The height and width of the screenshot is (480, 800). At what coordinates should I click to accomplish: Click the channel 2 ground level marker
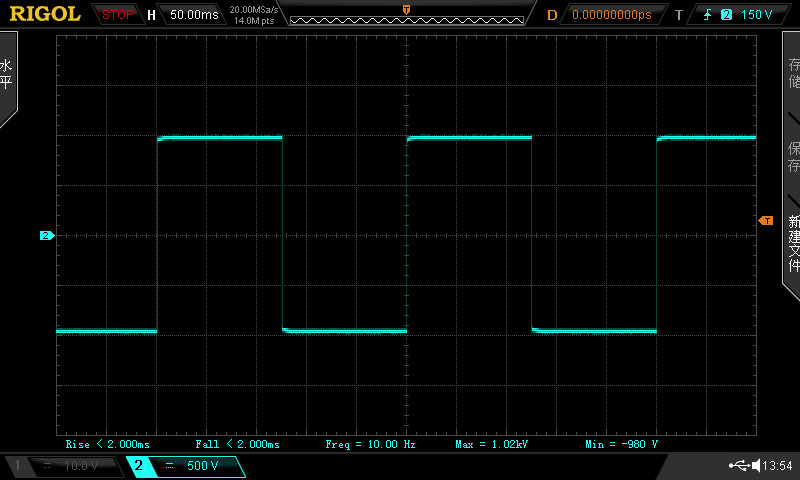pyautogui.click(x=46, y=236)
